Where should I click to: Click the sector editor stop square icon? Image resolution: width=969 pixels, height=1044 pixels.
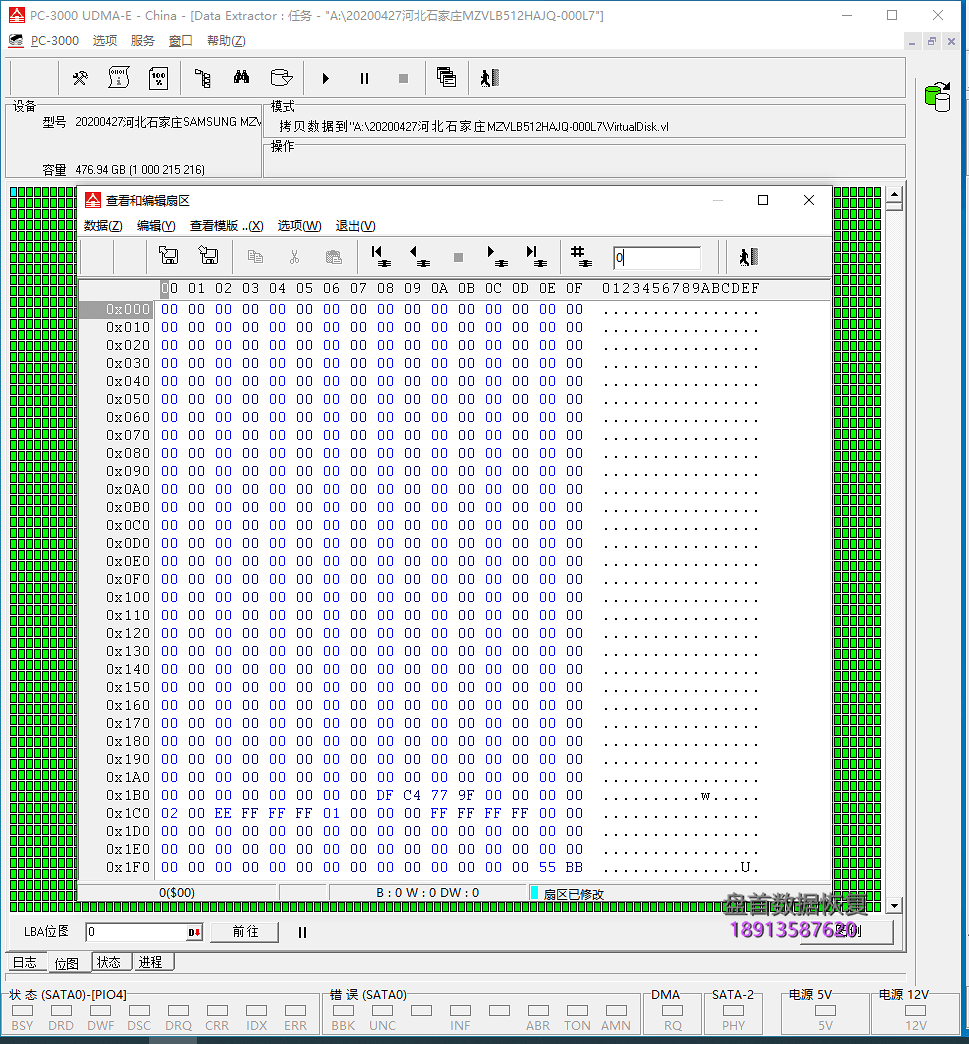pos(458,258)
